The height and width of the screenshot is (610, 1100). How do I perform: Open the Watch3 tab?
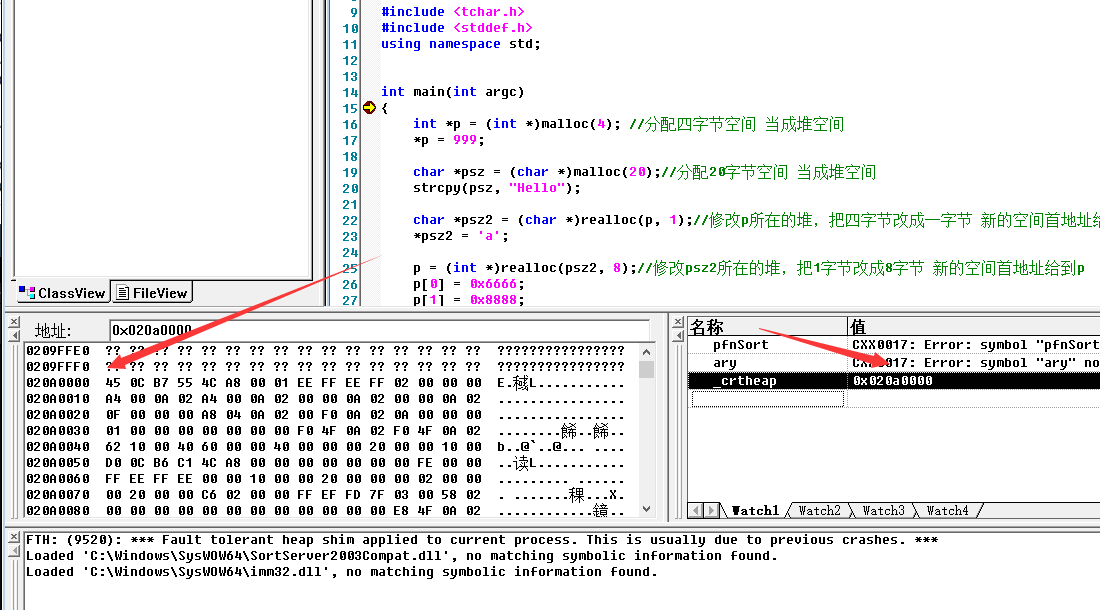882,510
